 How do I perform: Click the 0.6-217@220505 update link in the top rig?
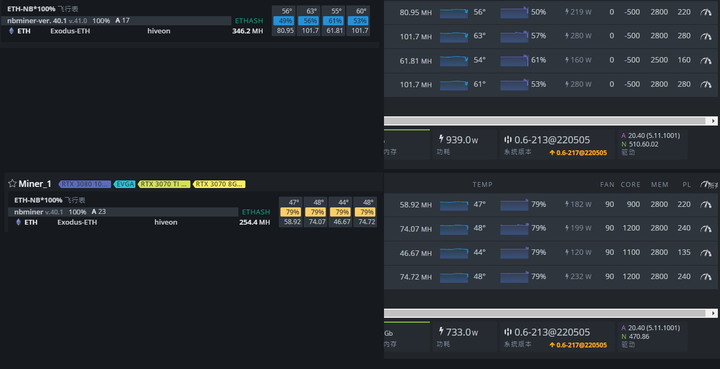[578, 153]
